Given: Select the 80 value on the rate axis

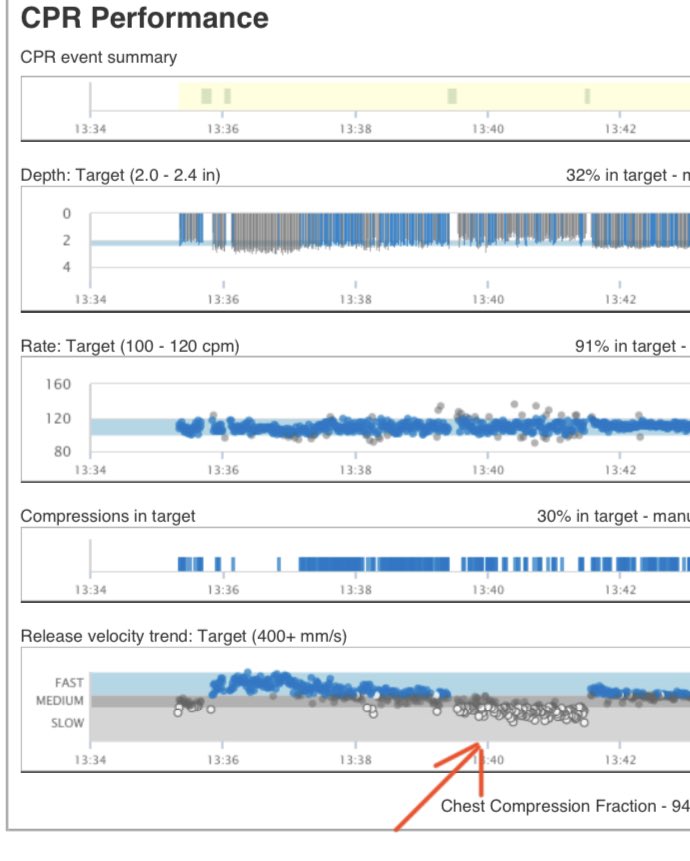Looking at the screenshot, I should click(63, 451).
